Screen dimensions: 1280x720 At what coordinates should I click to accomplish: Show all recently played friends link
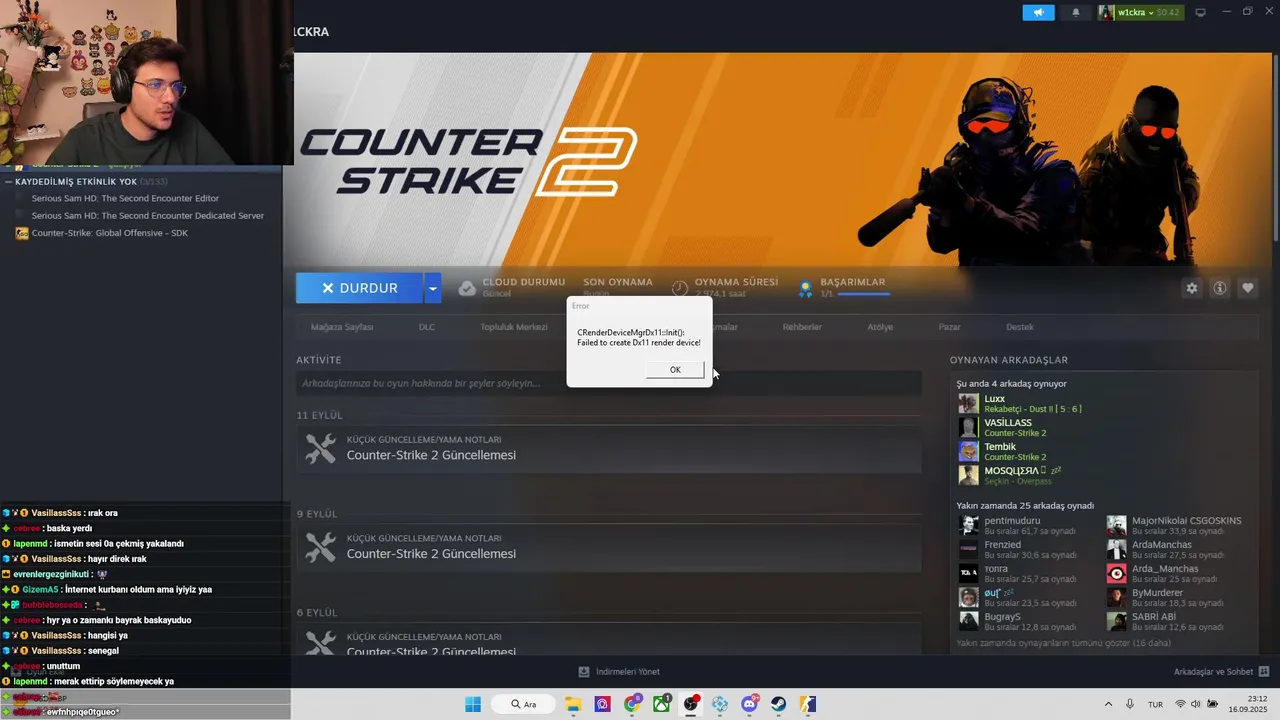coord(1063,643)
